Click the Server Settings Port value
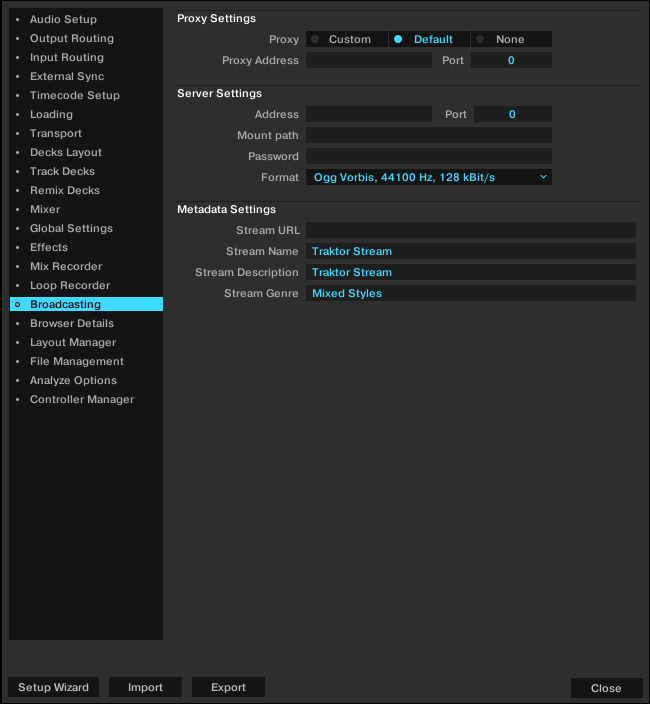This screenshot has height=704, width=650. (513, 114)
